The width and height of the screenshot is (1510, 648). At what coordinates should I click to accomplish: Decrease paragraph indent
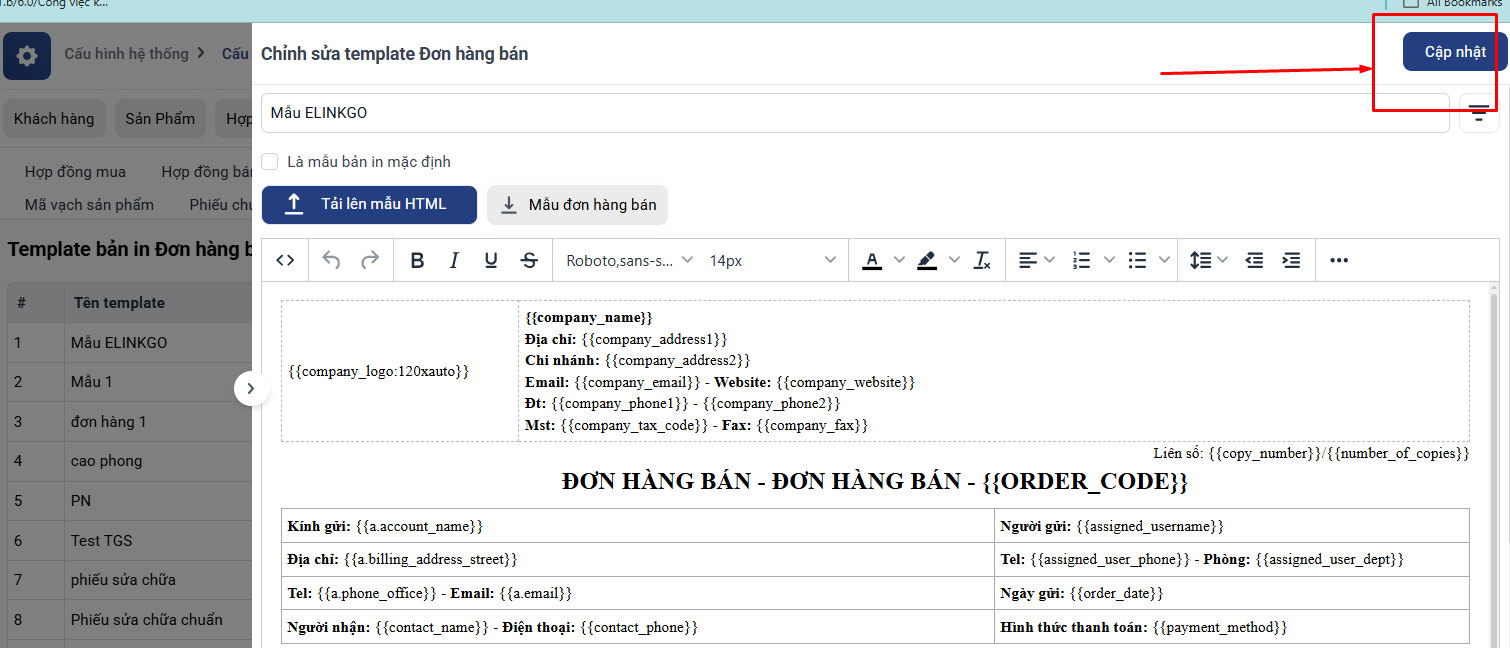point(1254,260)
